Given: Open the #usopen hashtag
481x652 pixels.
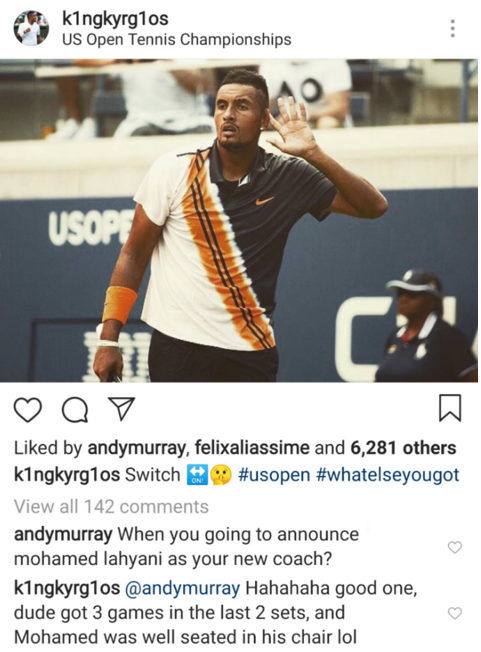Looking at the screenshot, I should click(x=274, y=475).
